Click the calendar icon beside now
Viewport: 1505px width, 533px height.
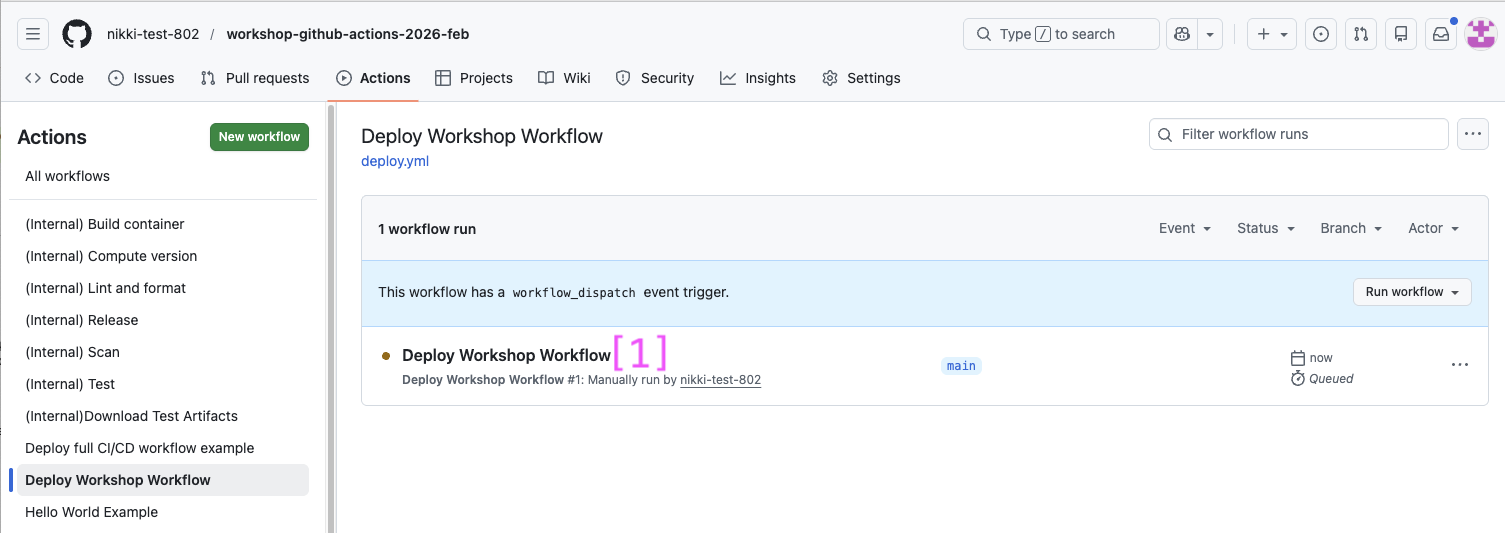pyautogui.click(x=1298, y=358)
